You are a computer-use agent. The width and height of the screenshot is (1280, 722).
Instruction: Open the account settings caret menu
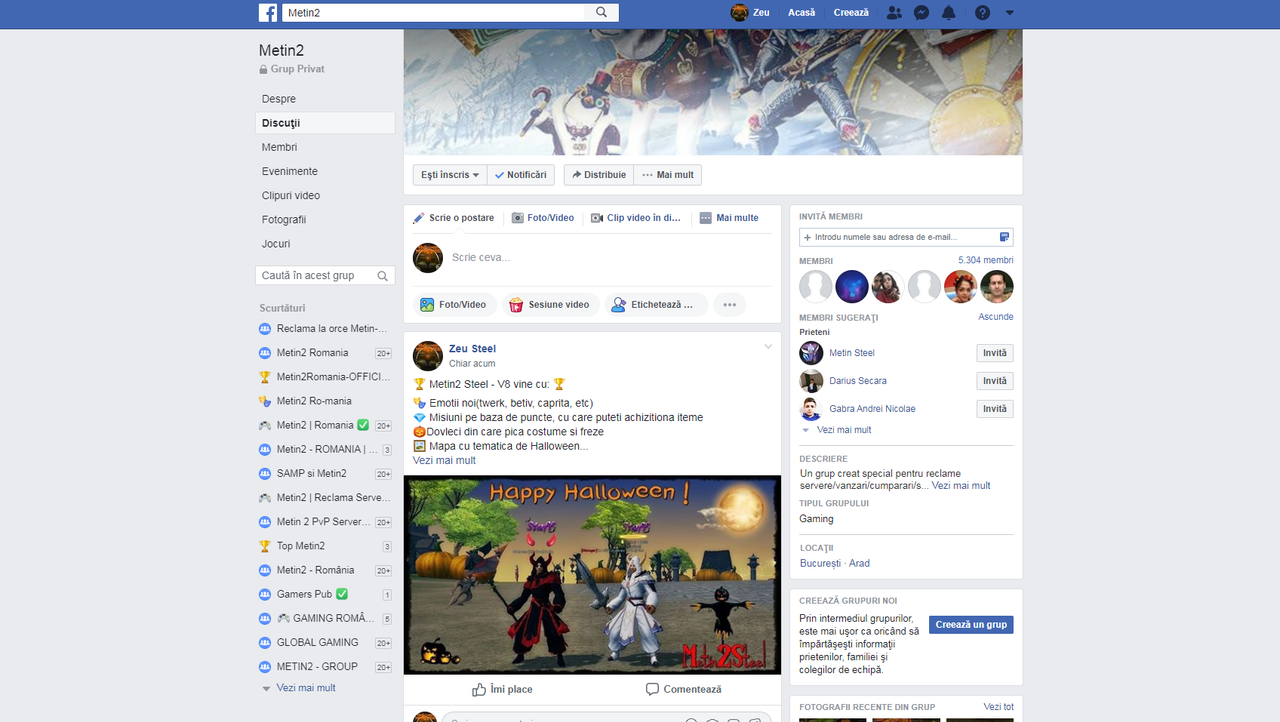[1009, 12]
